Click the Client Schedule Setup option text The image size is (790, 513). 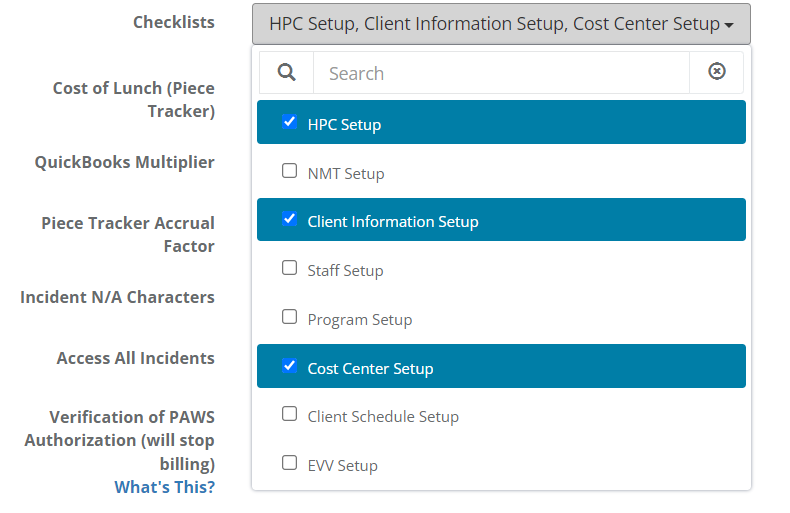pos(383,417)
